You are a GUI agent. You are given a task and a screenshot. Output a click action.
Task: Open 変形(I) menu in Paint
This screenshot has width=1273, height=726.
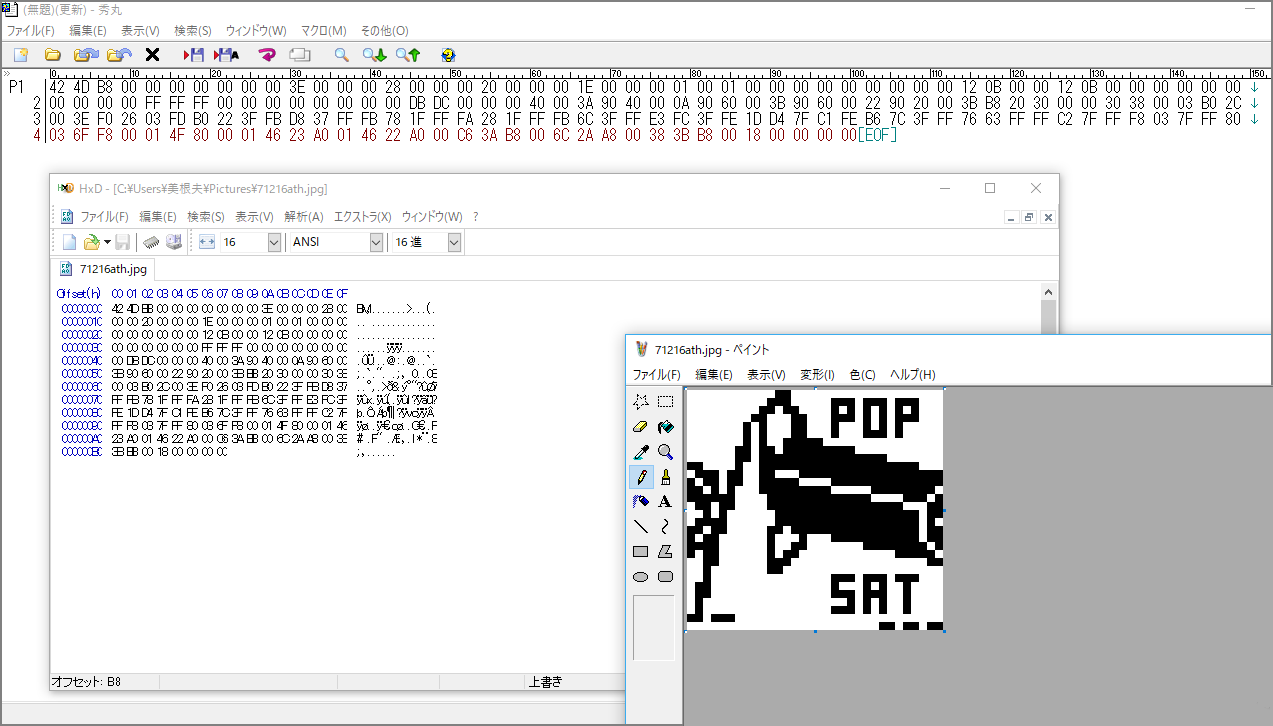[818, 375]
